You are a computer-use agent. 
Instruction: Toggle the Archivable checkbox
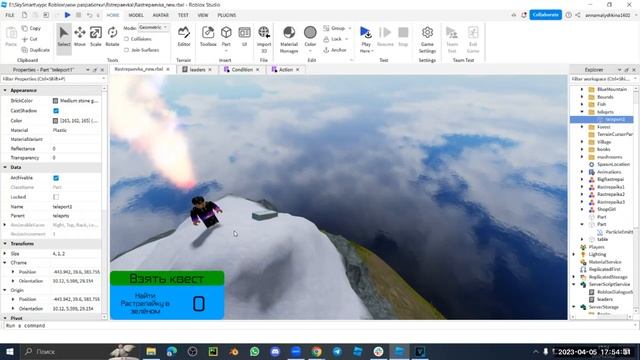click(56, 178)
